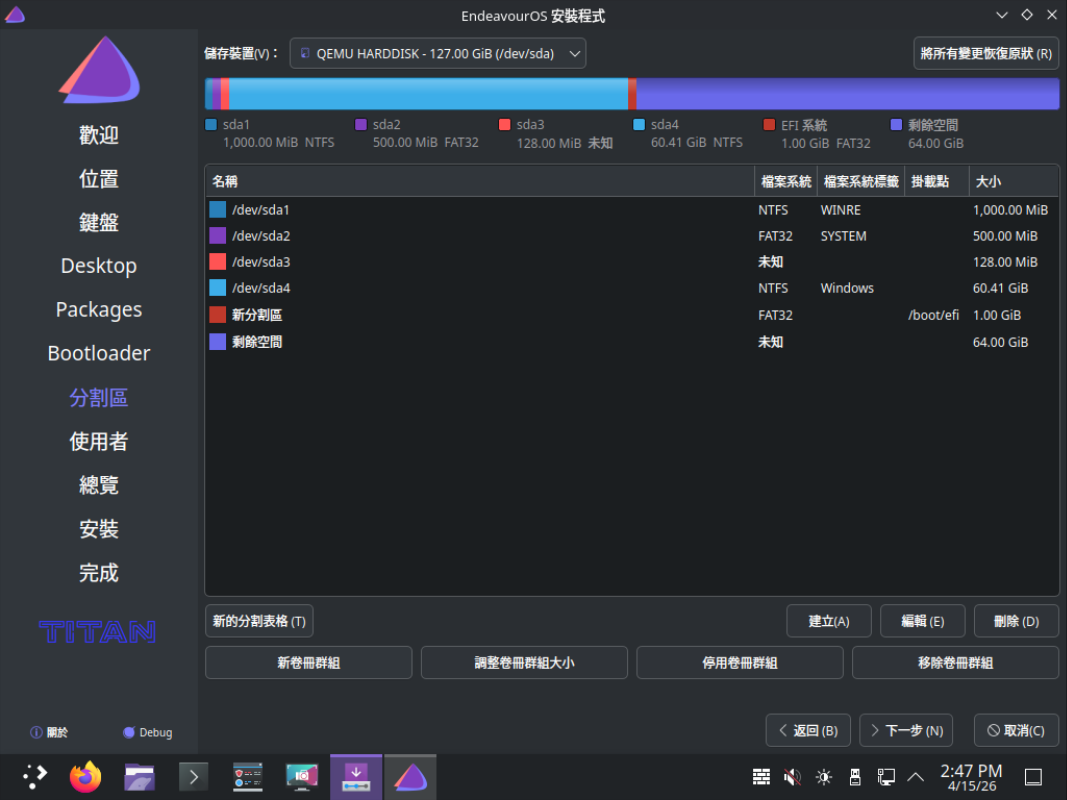Open Firefox from the taskbar
The height and width of the screenshot is (800, 1067).
pyautogui.click(x=86, y=777)
